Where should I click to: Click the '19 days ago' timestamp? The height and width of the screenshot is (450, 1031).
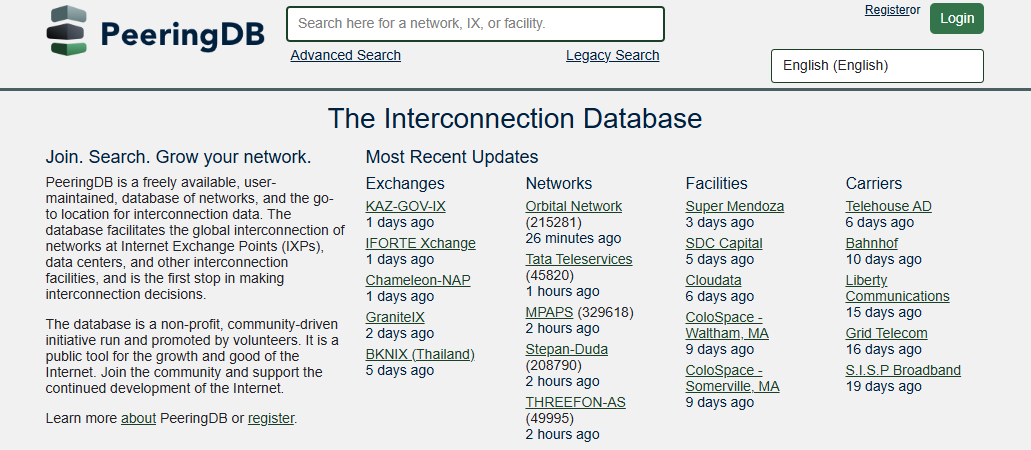point(884,386)
